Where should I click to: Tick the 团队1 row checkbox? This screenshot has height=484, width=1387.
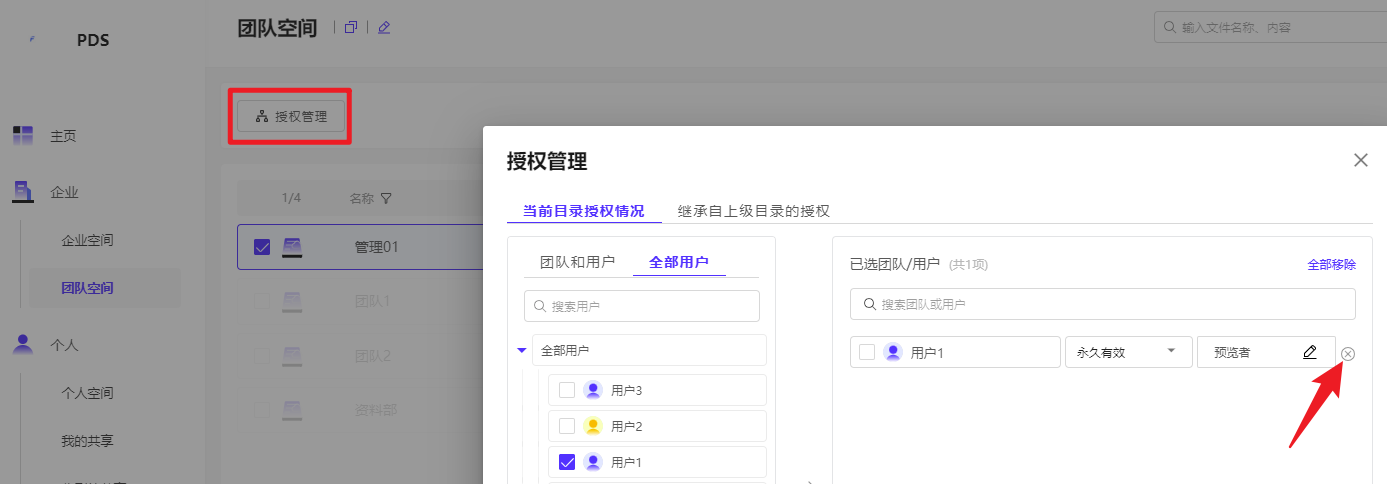[262, 300]
